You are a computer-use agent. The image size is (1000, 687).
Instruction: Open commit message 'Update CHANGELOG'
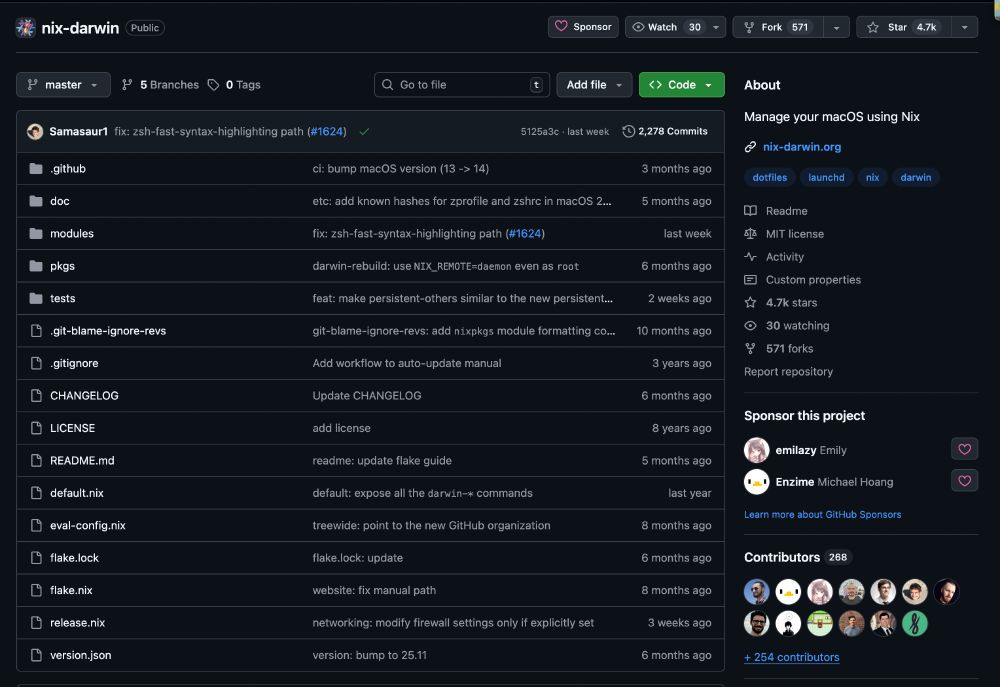367,395
